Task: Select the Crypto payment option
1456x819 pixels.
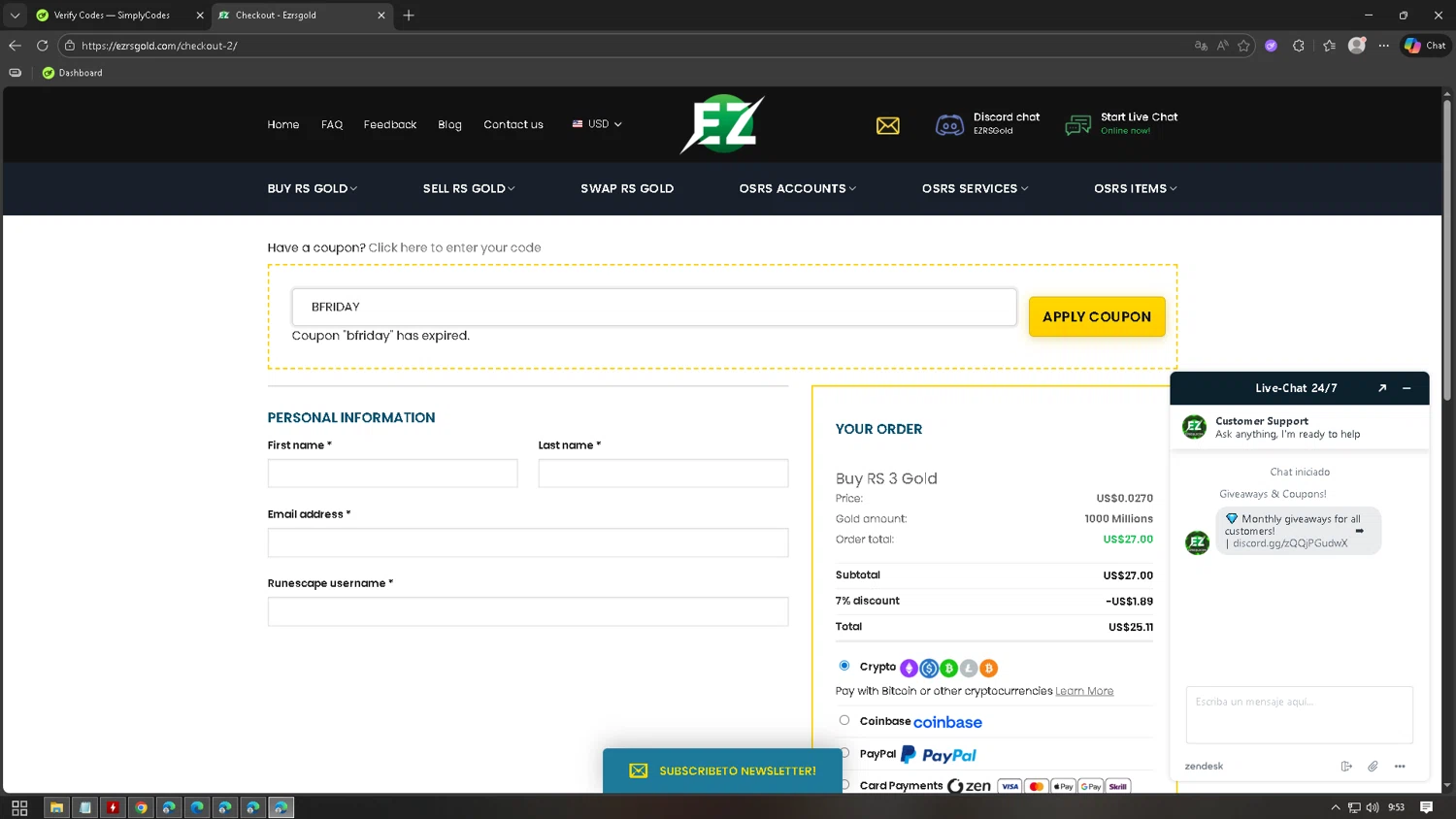Action: pos(844,666)
